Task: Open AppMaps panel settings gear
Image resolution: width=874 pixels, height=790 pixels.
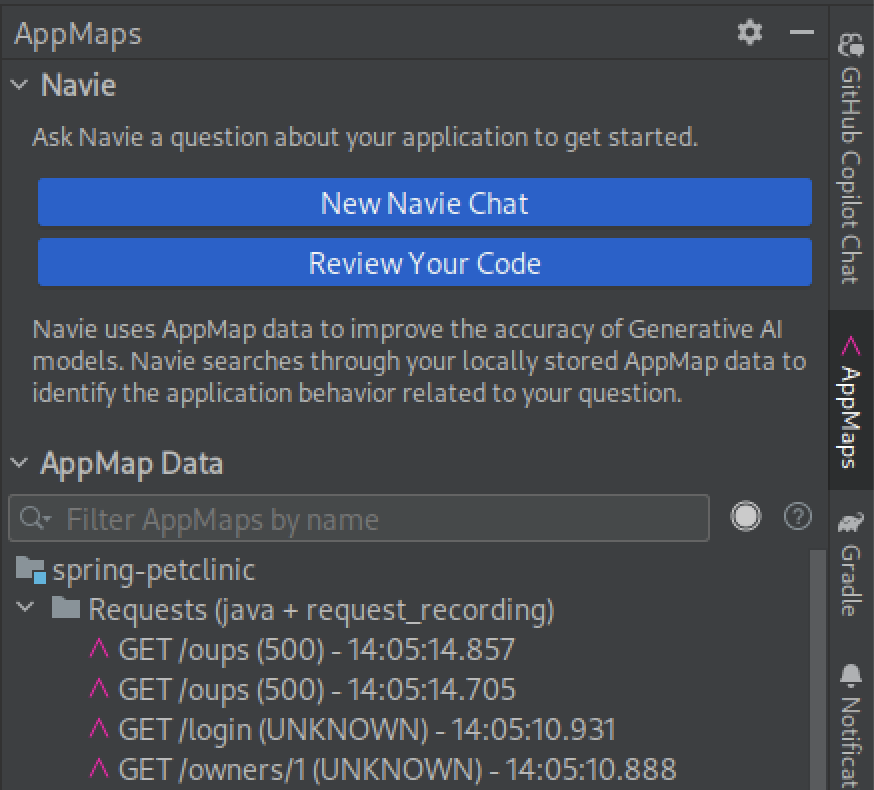Action: coord(750,32)
